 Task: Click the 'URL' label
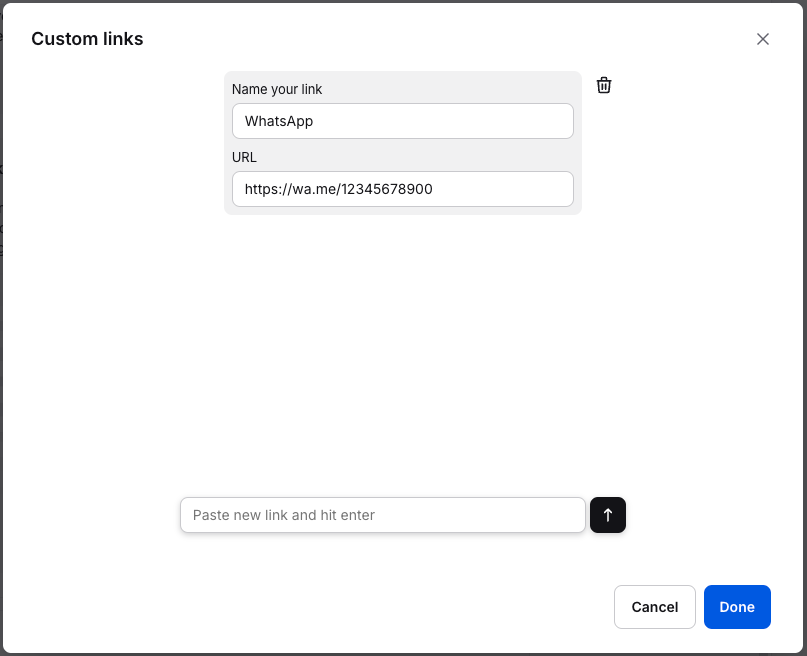point(245,157)
